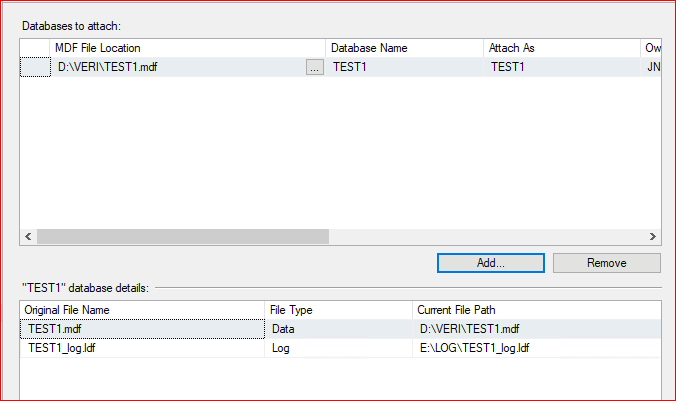Select the TEST1.mdf file row in details

coord(140,328)
